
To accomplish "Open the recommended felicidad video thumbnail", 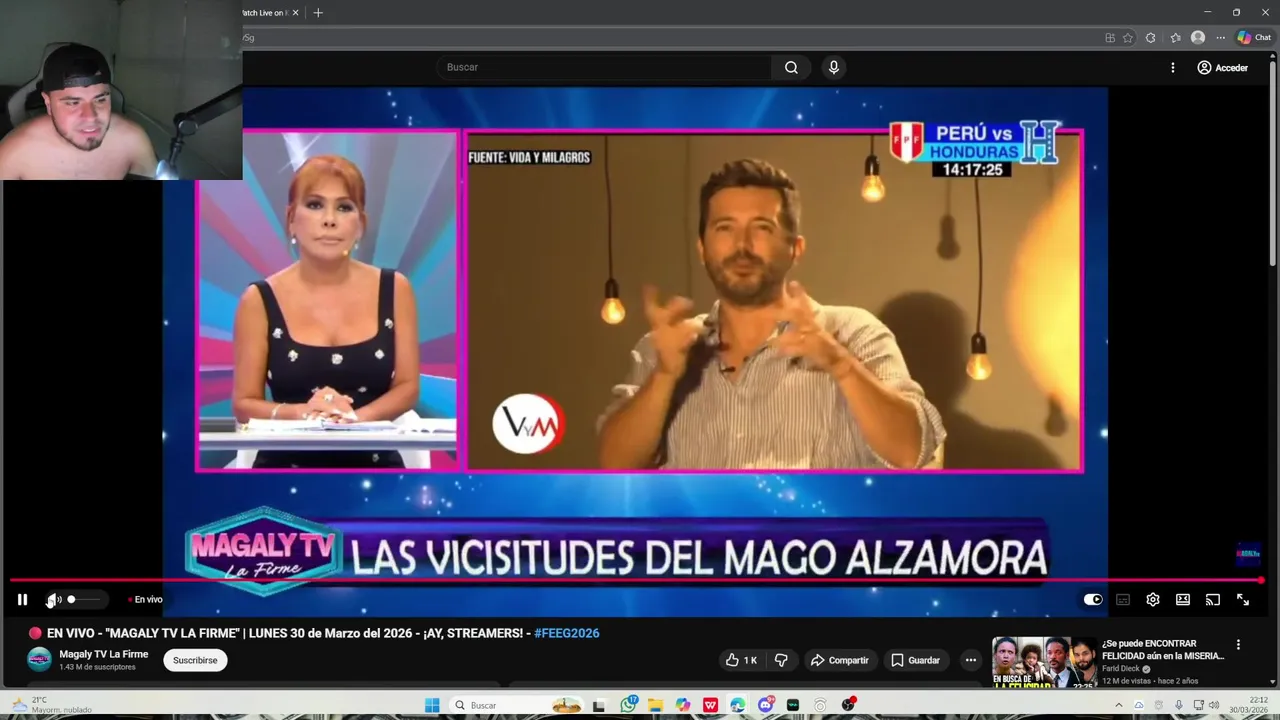I will click(x=1044, y=662).
